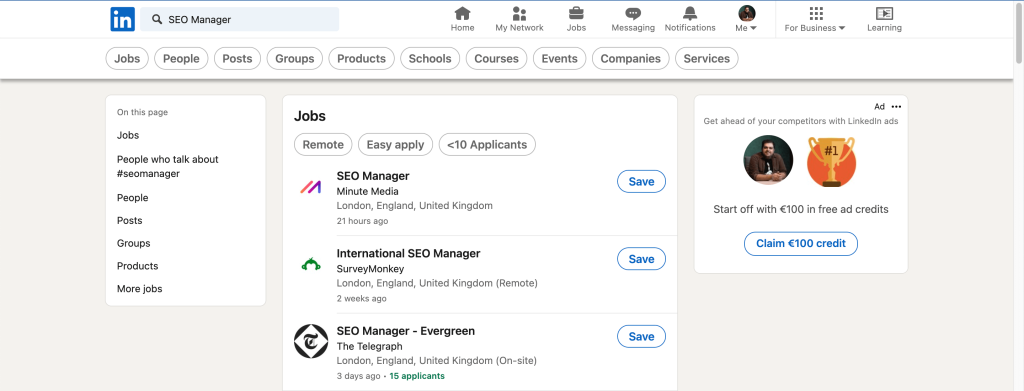Open the Jobs briefcase icon
This screenshot has height=391, width=1024.
576,14
